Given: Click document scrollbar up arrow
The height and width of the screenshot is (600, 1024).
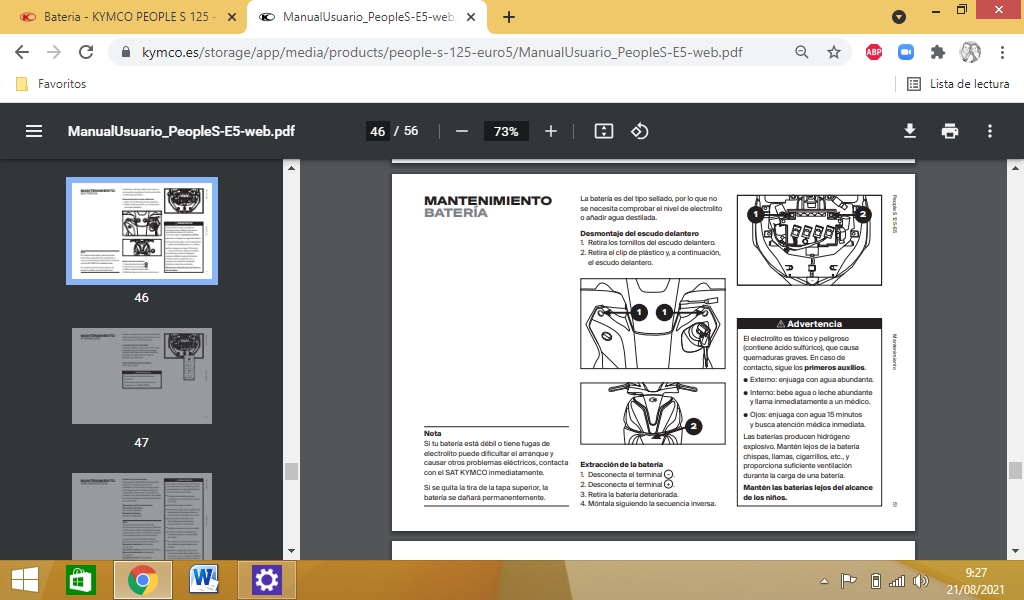Looking at the screenshot, I should click(x=1015, y=168).
